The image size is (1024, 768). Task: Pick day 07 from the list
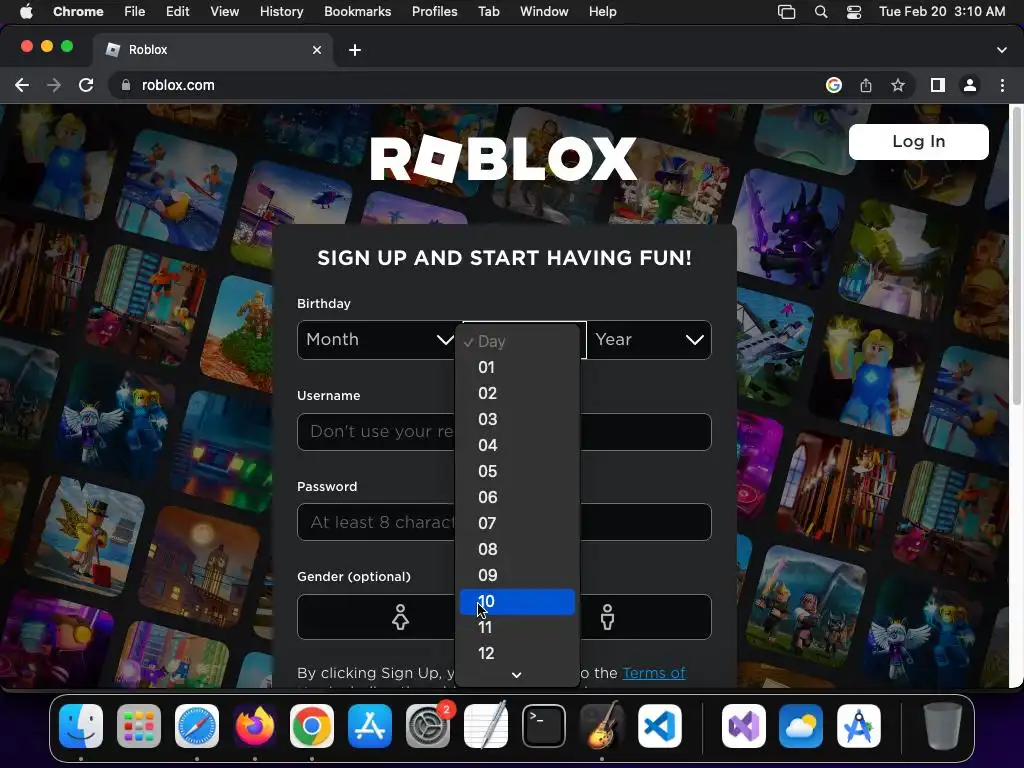tap(517, 523)
